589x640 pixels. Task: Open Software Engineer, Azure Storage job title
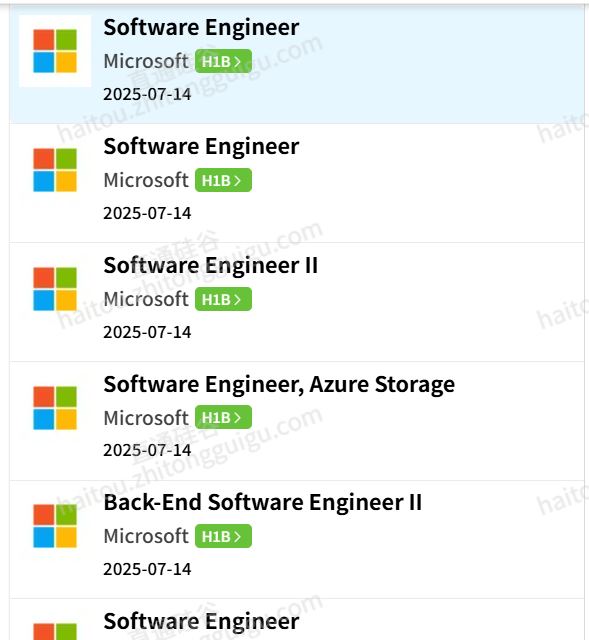(279, 384)
